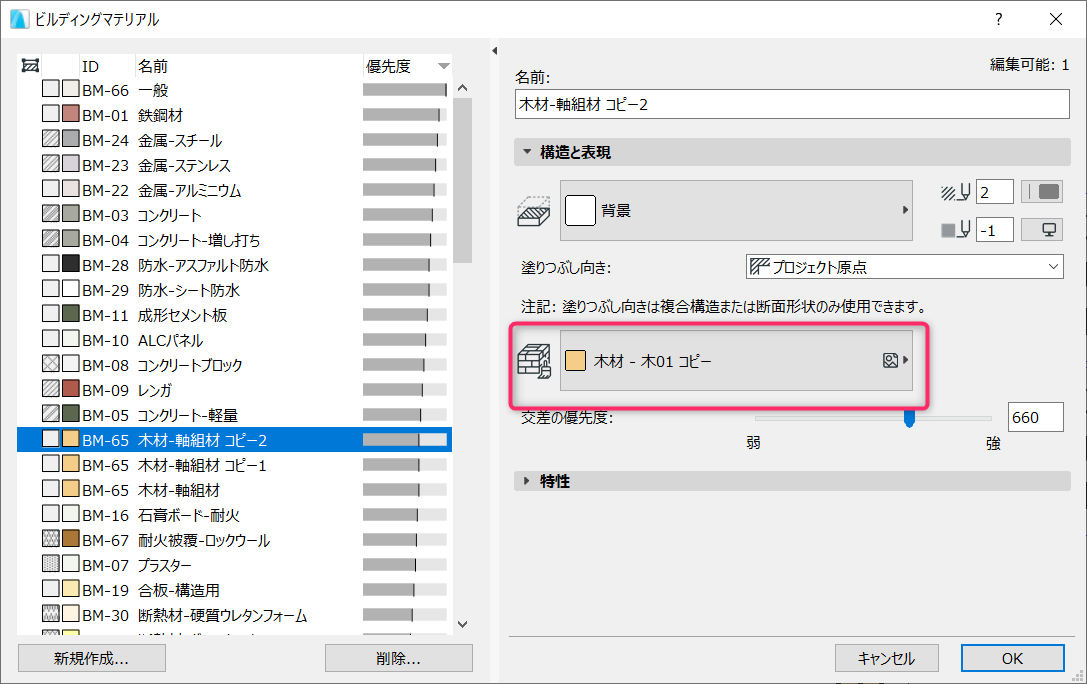Viewport: 1087px width, 684px height.
Task: Click the fill pattern icon of BM-07 プラスター
Action: point(51,563)
